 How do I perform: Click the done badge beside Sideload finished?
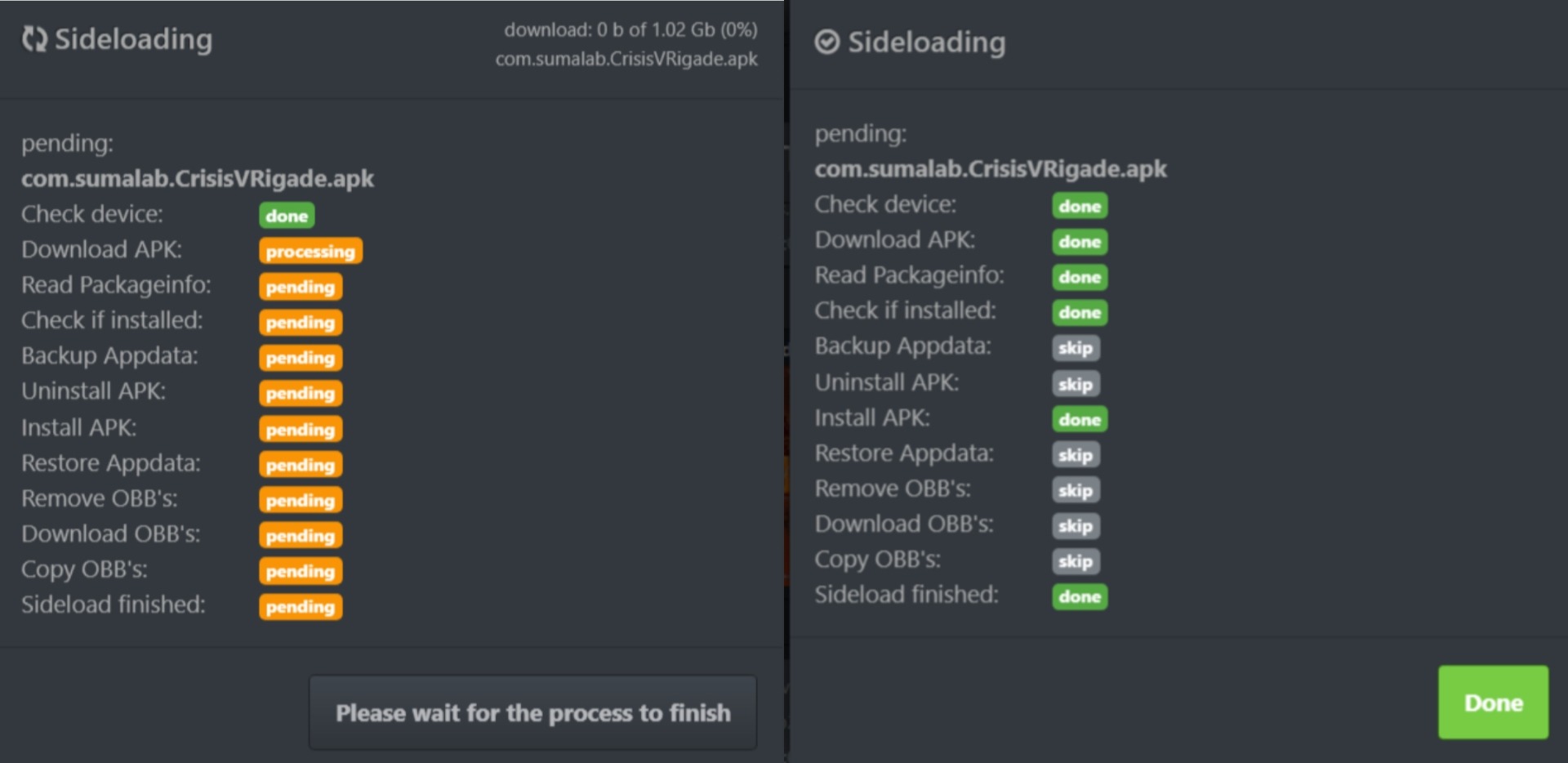pyautogui.click(x=1079, y=596)
